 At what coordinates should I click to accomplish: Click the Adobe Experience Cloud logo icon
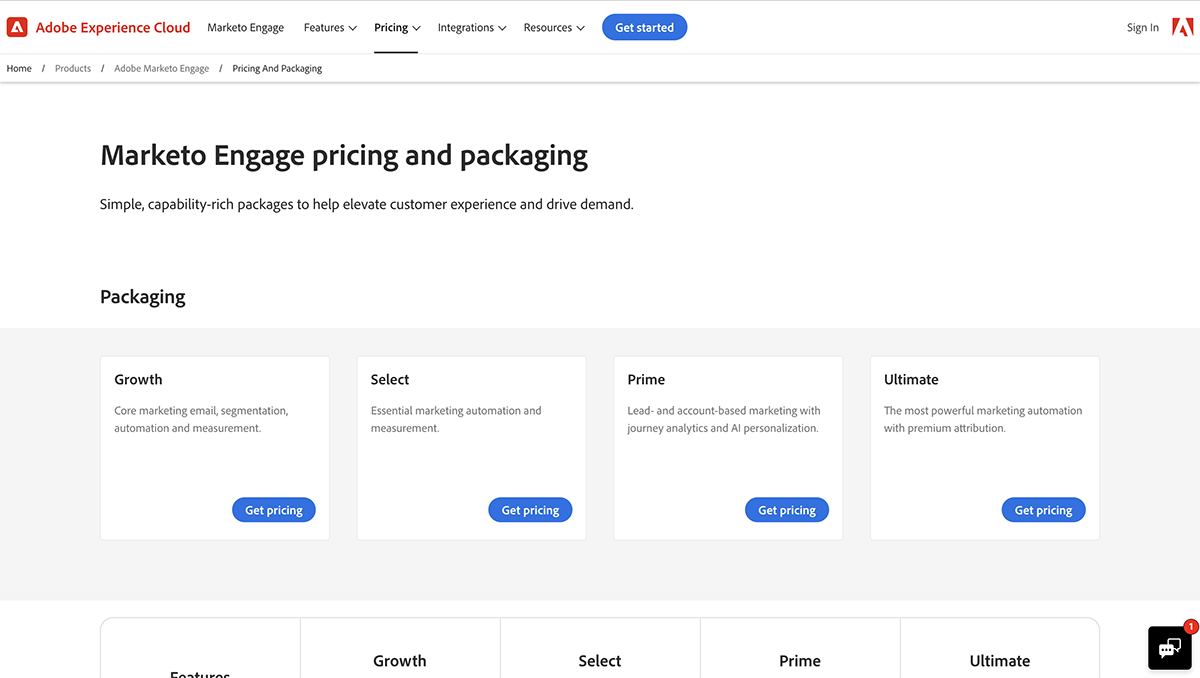pos(17,27)
